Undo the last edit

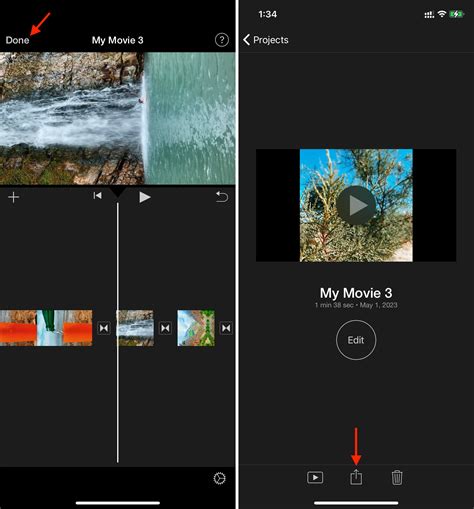222,197
